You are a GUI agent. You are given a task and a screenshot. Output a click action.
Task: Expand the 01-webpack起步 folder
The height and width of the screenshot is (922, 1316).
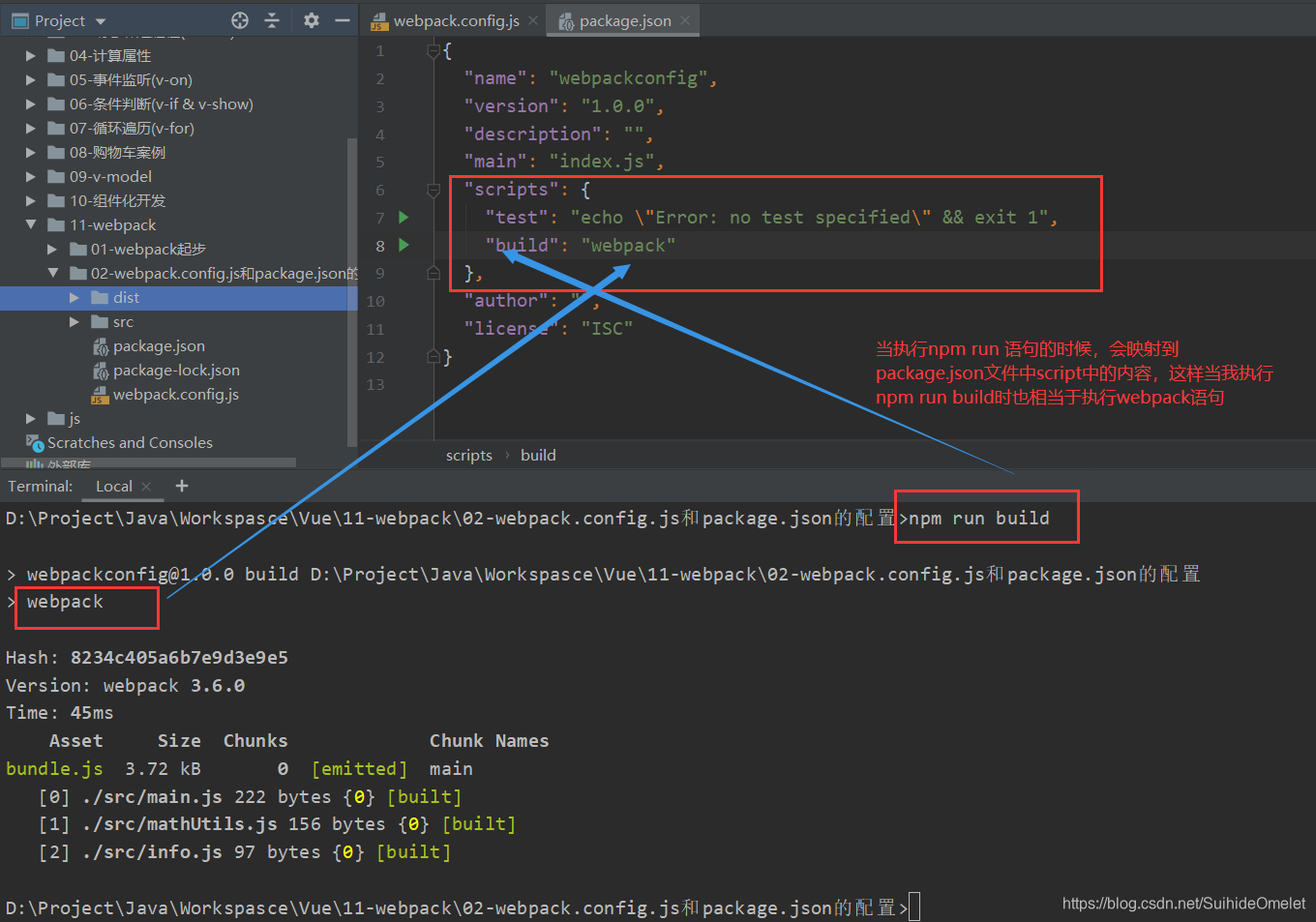point(52,250)
